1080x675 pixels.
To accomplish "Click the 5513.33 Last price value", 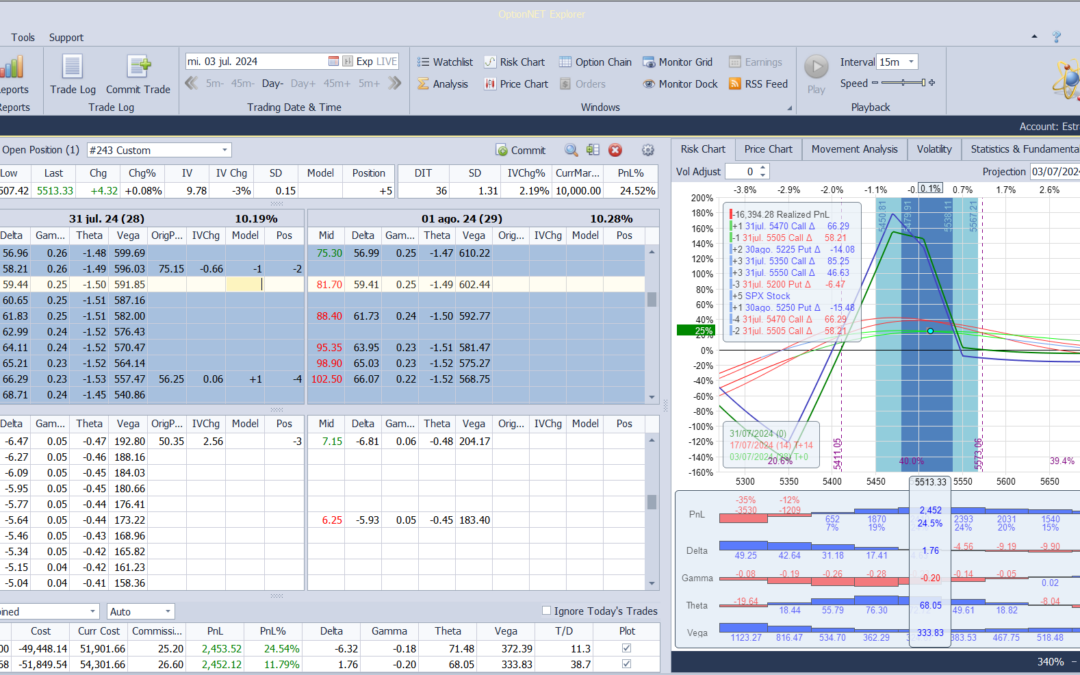I will click(x=53, y=191).
